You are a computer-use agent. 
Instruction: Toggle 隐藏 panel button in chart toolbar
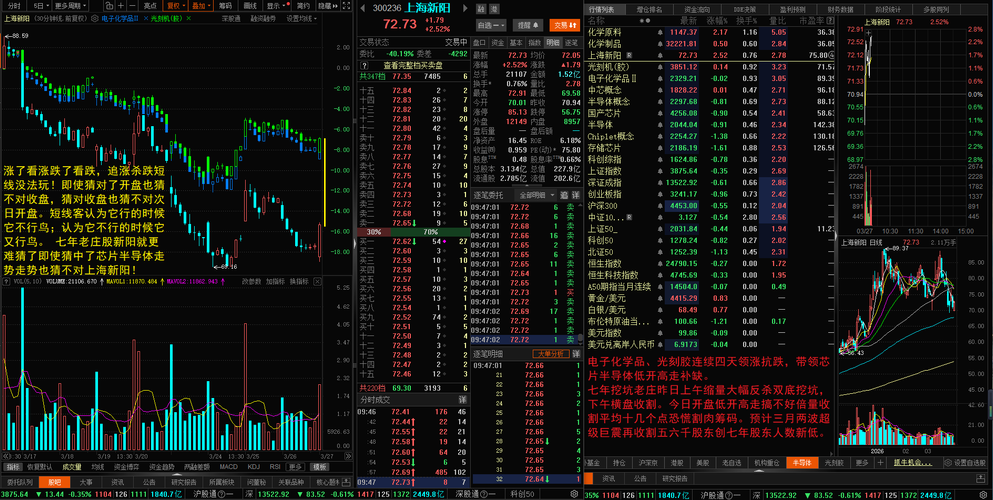(327, 6)
